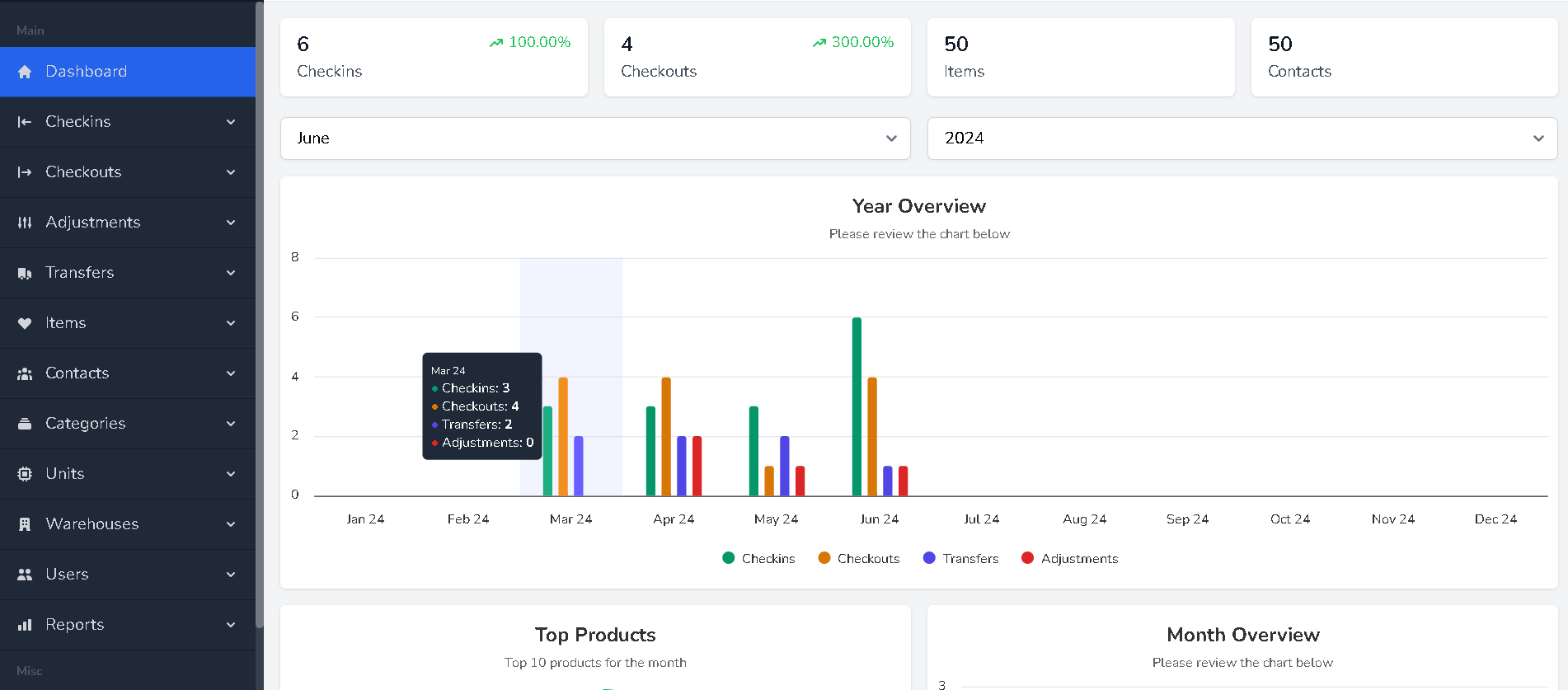The image size is (1568, 690).
Task: Hide Adjustments series via chart legend
Action: pos(1069,558)
